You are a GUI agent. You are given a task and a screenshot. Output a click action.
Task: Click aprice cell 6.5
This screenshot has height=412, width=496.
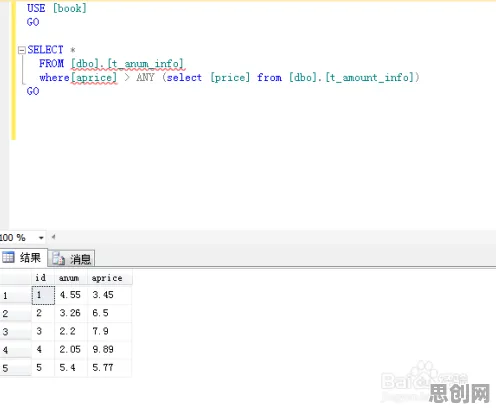tap(110, 313)
